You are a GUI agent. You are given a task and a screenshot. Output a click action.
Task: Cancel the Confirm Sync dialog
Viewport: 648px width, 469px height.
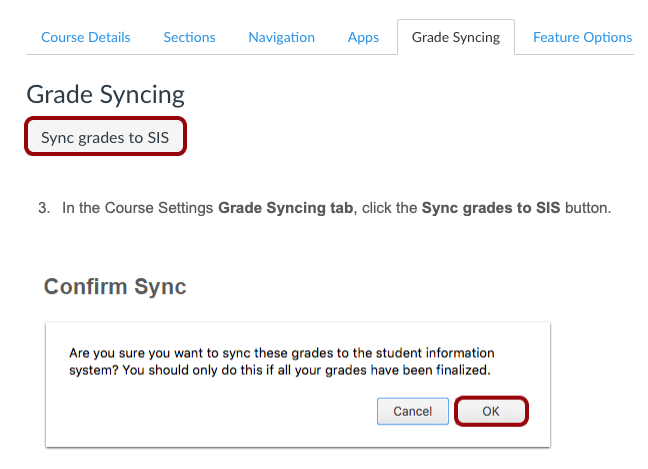(412, 411)
